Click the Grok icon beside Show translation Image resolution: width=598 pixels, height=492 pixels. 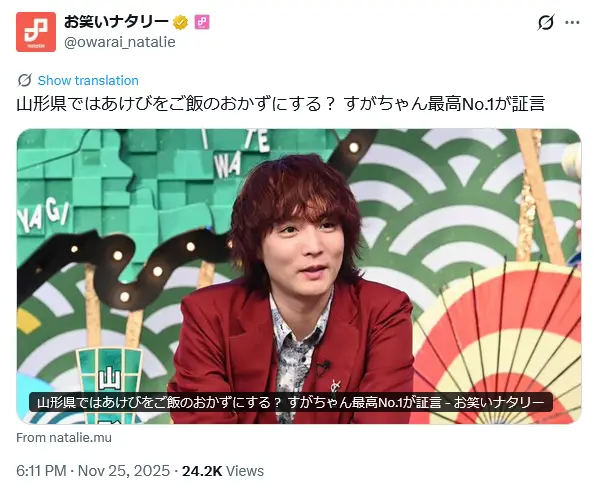pyautogui.click(x=25, y=80)
